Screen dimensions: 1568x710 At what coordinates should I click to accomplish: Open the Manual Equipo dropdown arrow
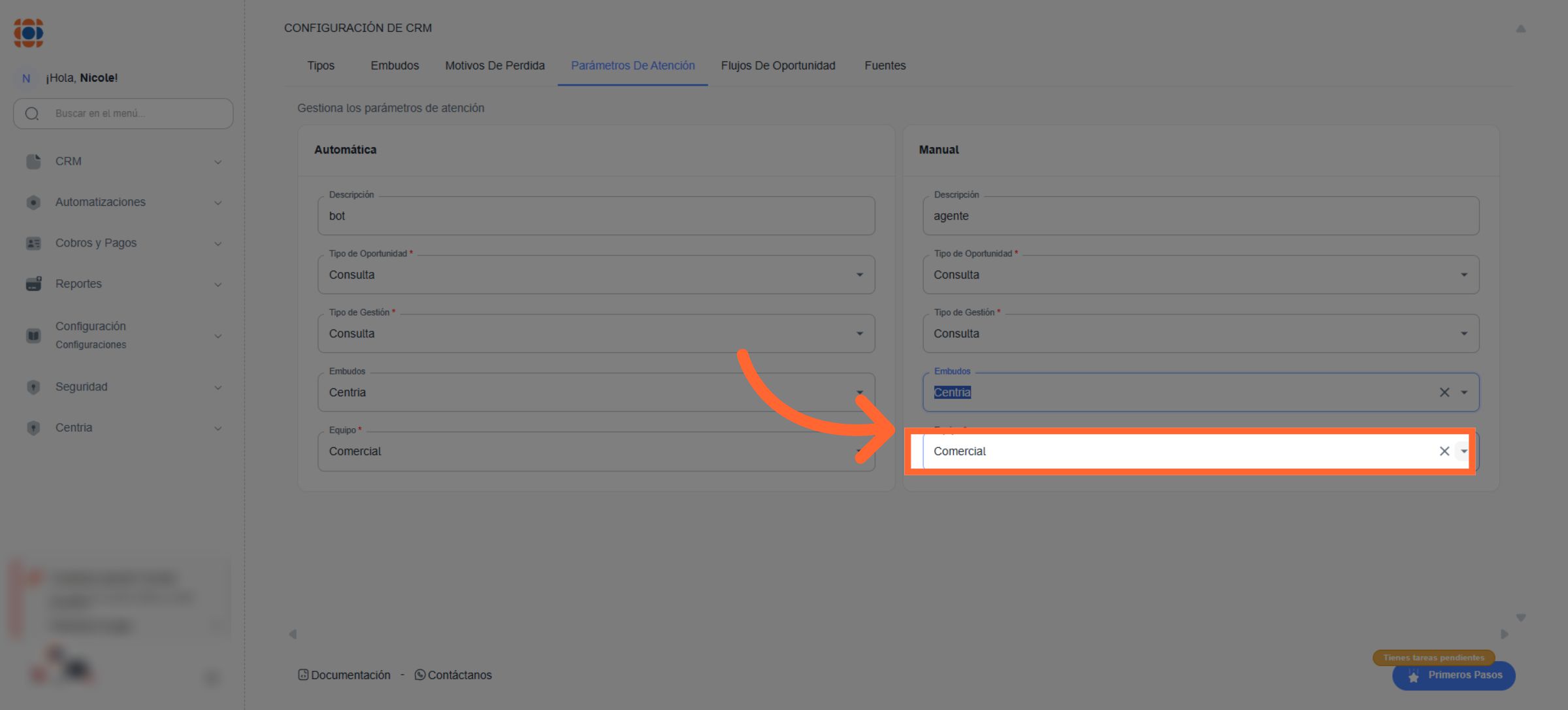click(1463, 451)
